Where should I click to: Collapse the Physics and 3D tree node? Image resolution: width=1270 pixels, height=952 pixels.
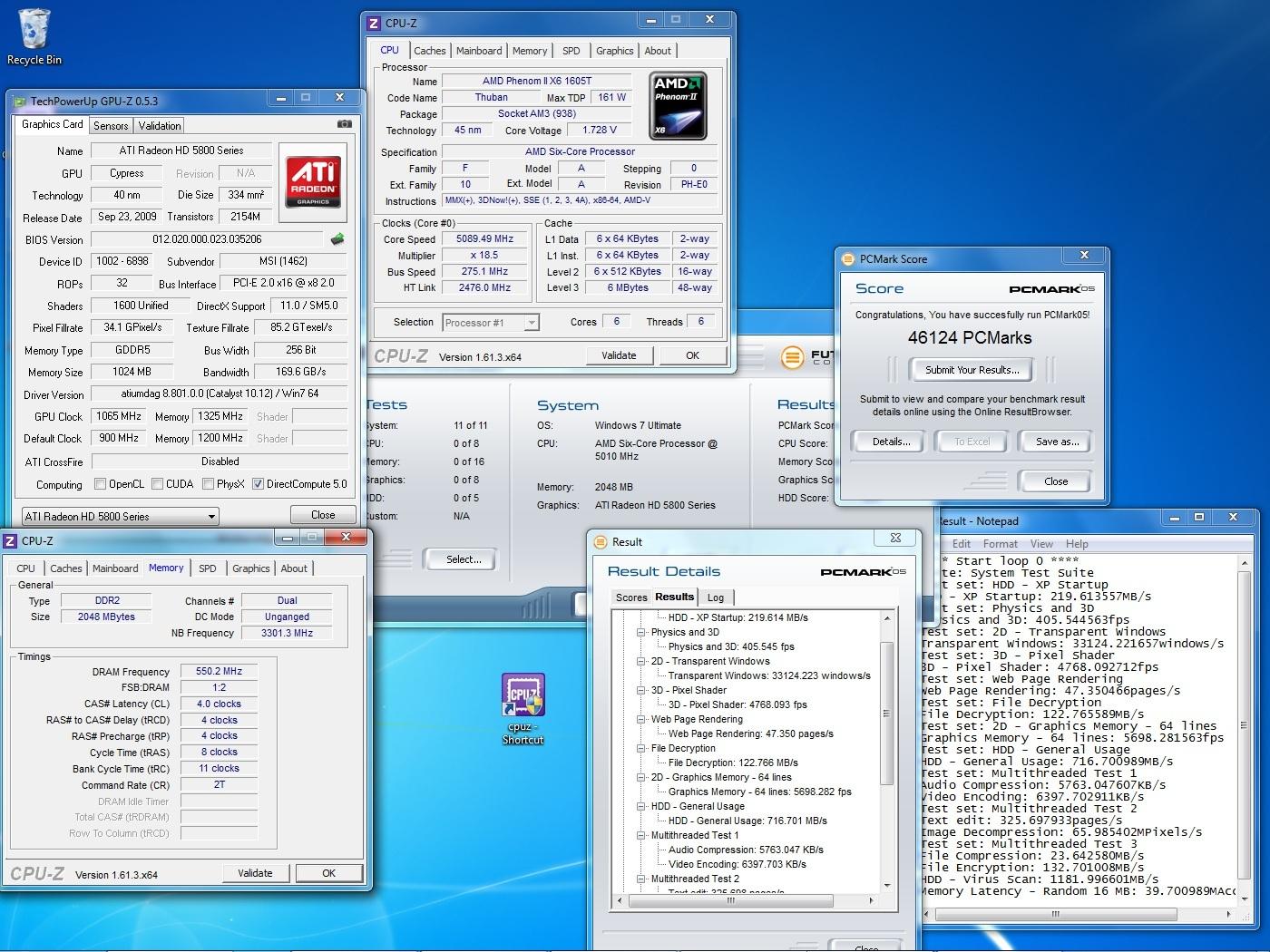pos(641,632)
